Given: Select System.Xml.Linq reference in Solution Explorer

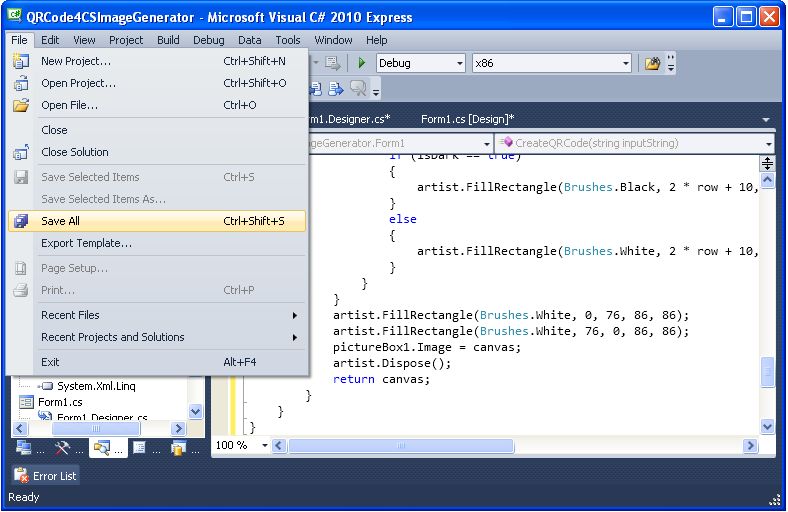Looking at the screenshot, I should (x=96, y=386).
